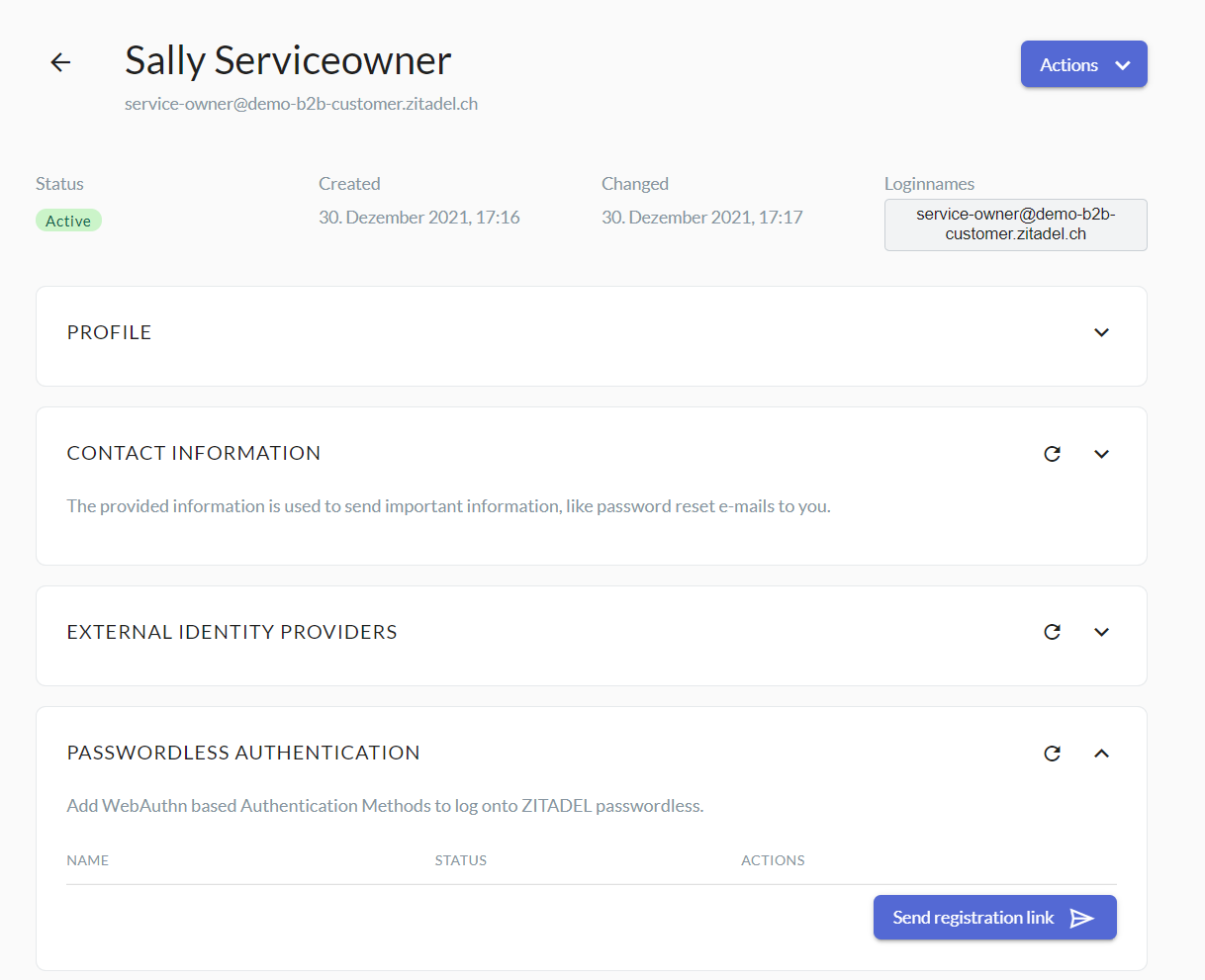Click the PASSWORDLESS AUTHENTICATION section title

[243, 753]
